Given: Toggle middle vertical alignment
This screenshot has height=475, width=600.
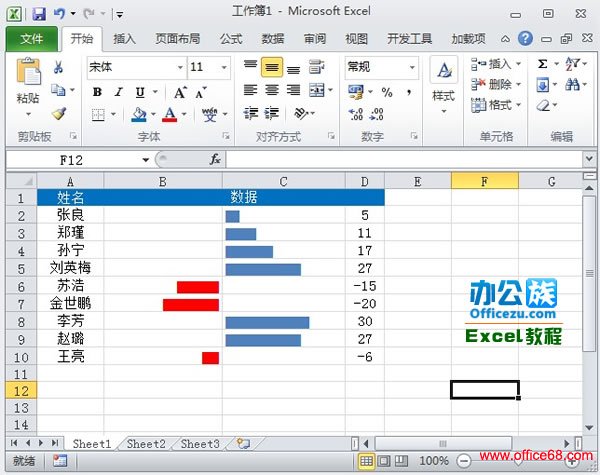Looking at the screenshot, I should point(272,67).
